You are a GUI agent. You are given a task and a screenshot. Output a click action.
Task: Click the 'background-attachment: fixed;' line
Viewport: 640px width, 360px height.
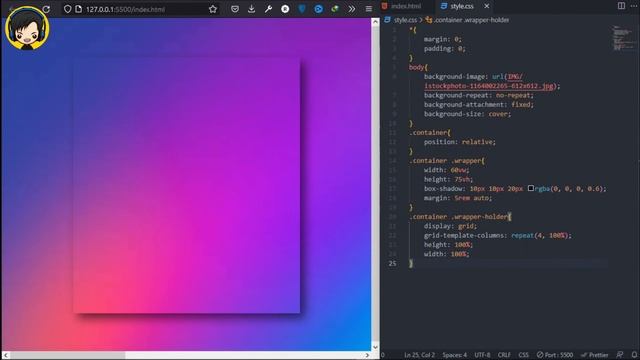(478, 104)
